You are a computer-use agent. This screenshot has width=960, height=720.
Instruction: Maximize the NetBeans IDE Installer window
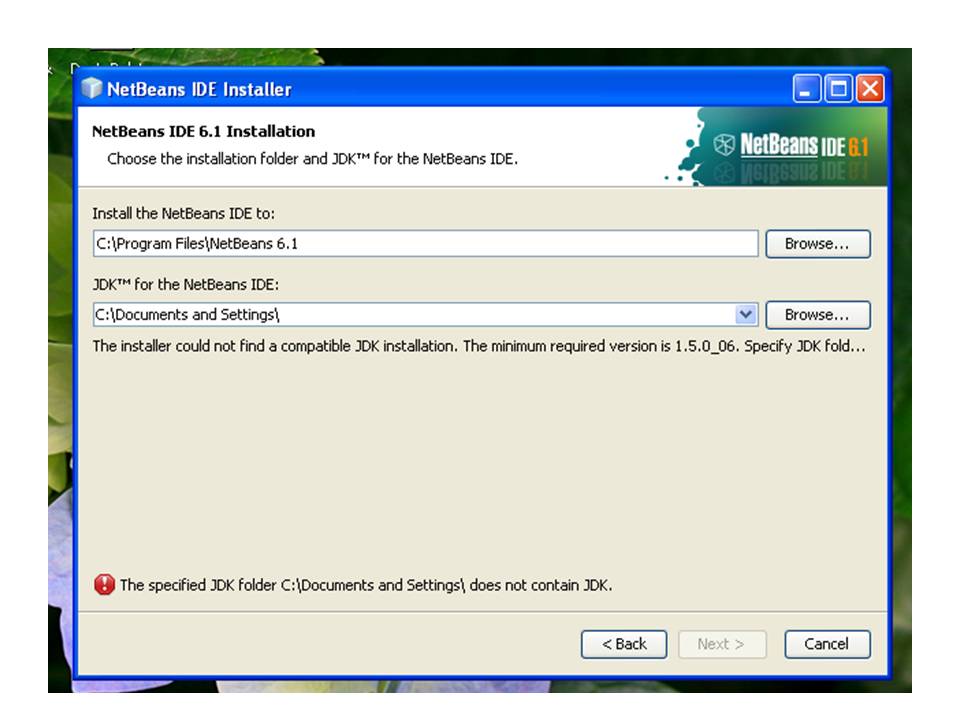click(838, 89)
